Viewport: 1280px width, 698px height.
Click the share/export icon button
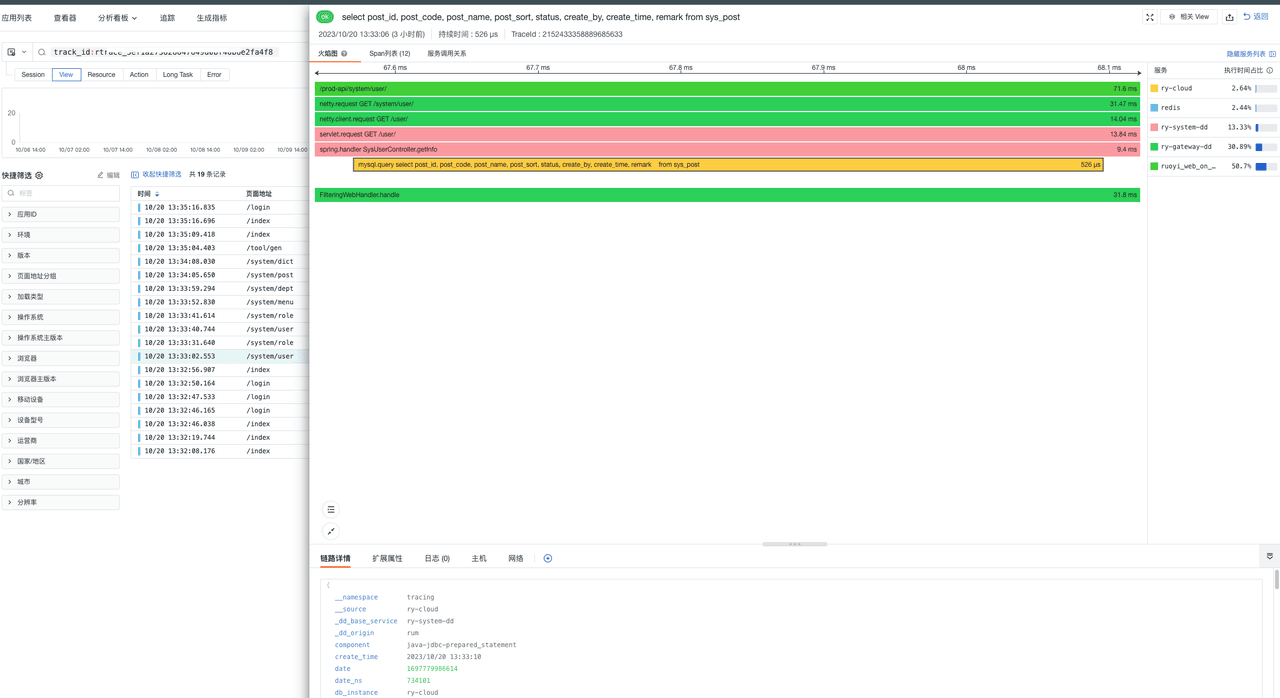1229,17
